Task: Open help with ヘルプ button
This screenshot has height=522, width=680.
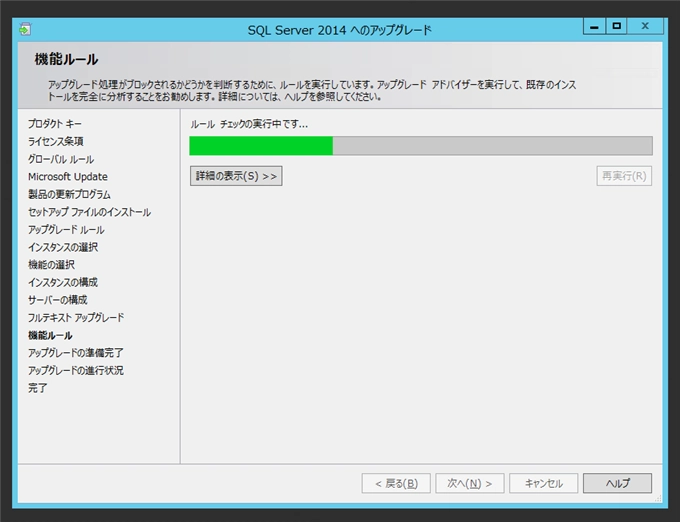Action: pyautogui.click(x=617, y=483)
